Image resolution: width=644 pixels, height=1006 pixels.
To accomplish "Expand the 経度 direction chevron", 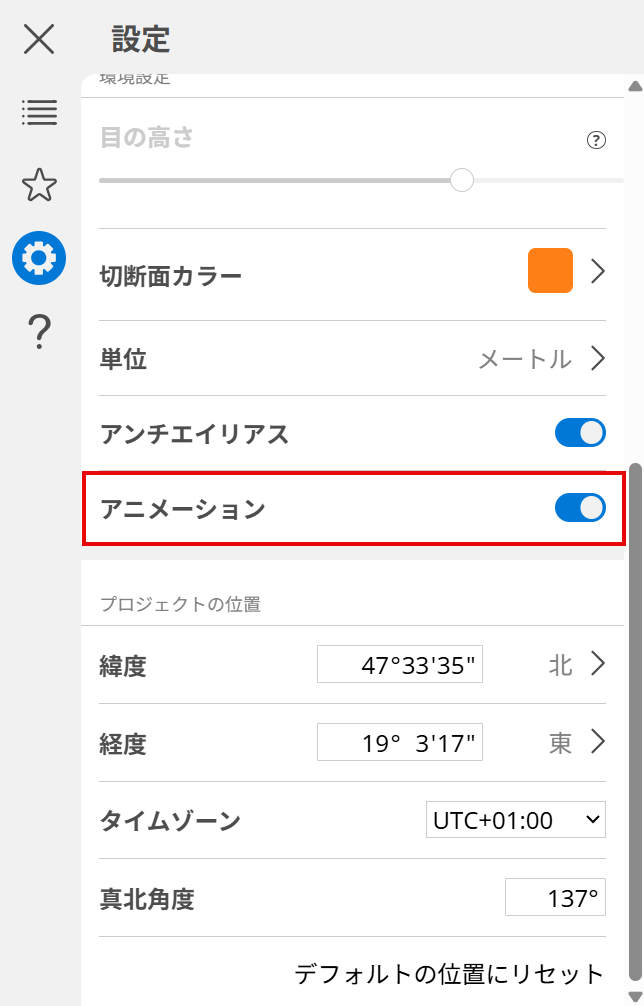I will pos(598,741).
